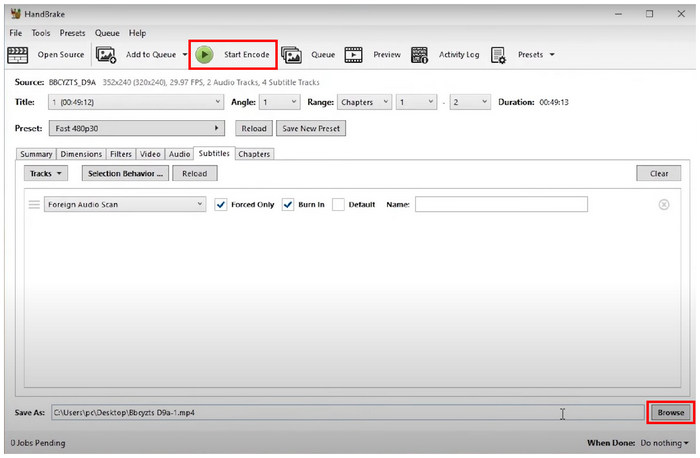
Task: Expand the Fast 480p30 preset selector
Action: [137, 129]
